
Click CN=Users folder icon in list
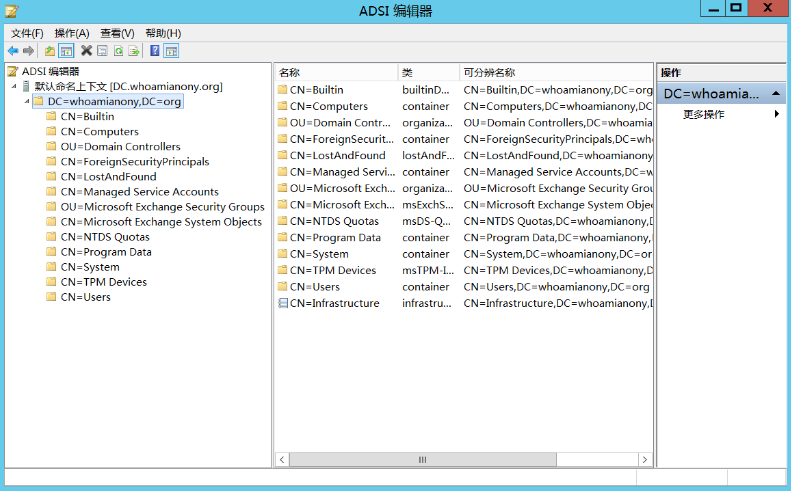[x=282, y=287]
